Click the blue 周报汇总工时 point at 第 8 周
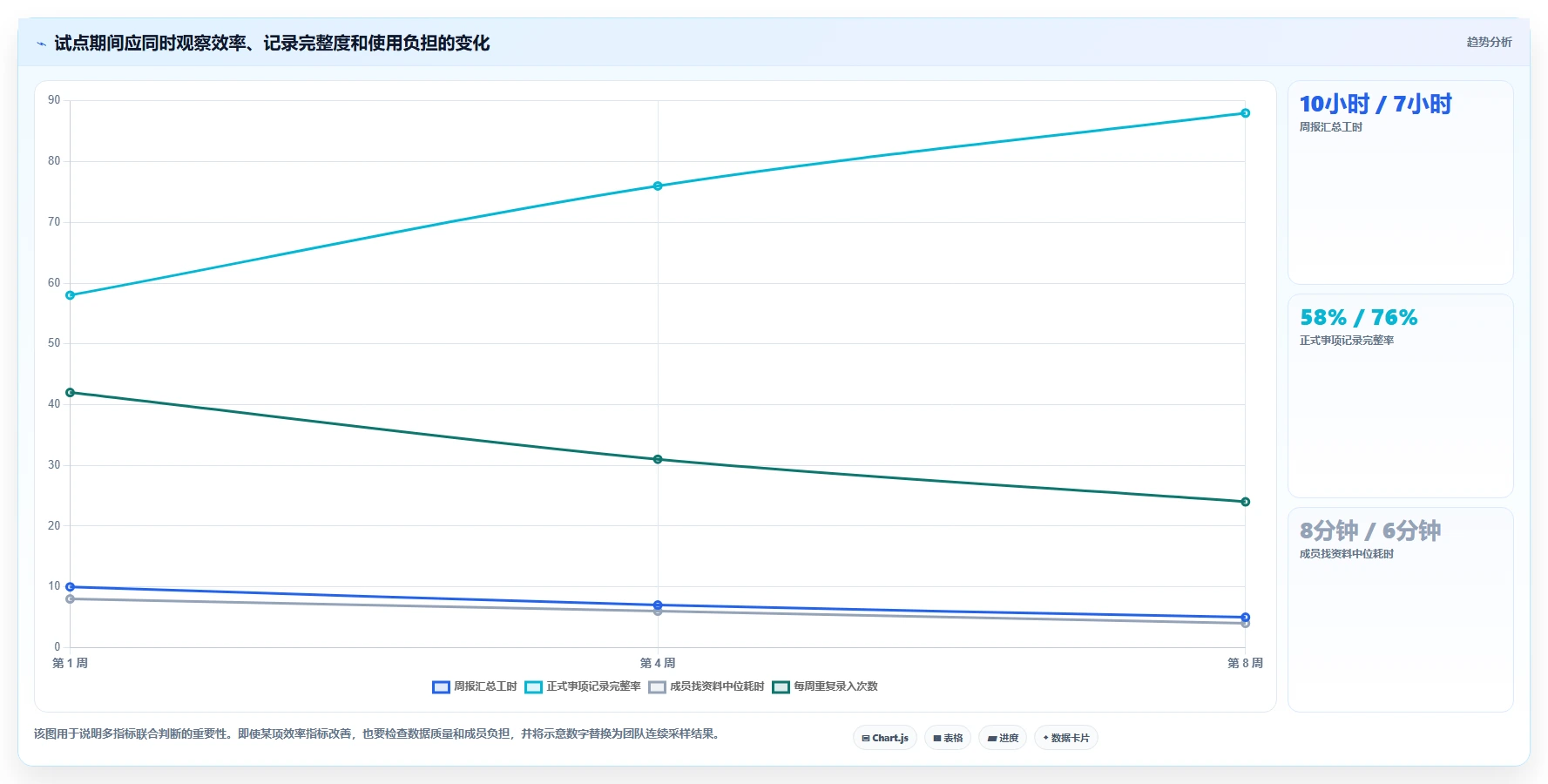Screen dimensions: 1548x784 coord(1245,618)
